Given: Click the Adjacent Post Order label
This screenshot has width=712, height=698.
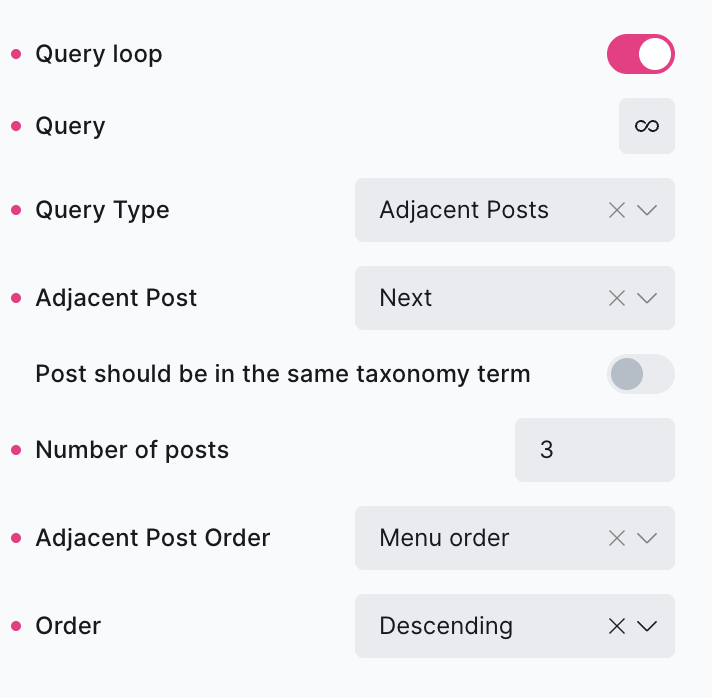Looking at the screenshot, I should click(152, 538).
